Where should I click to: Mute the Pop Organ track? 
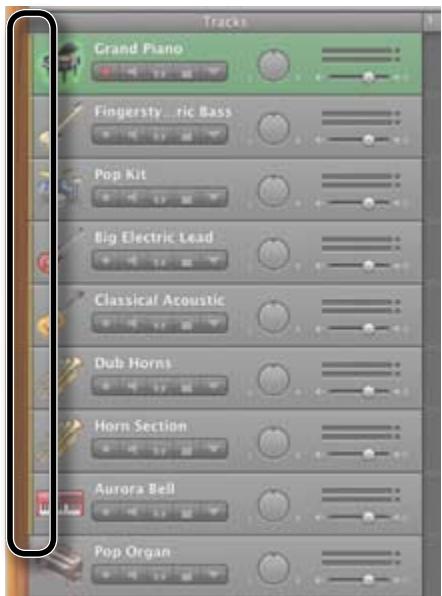point(132,574)
